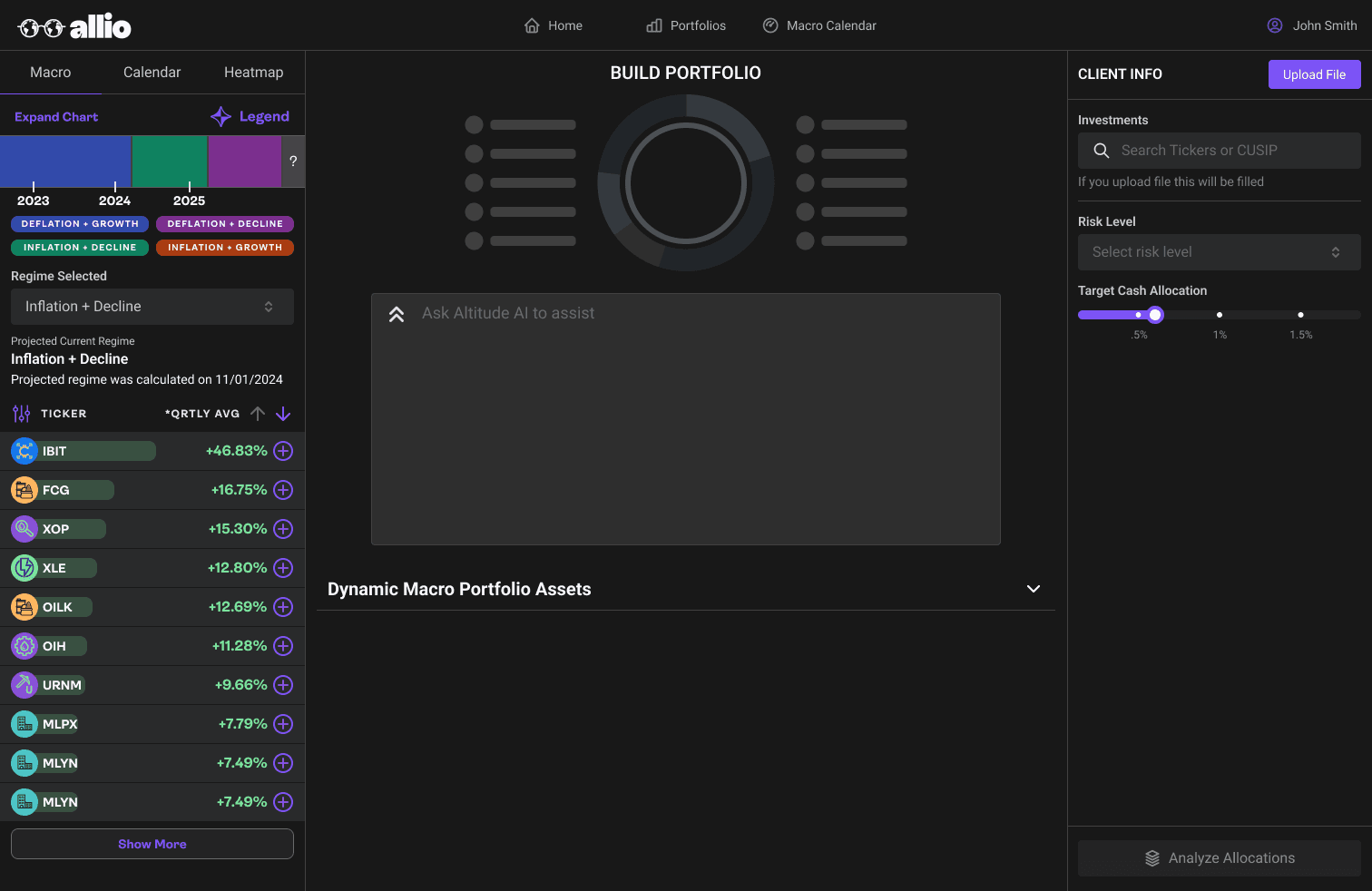1372x891 pixels.
Task: Sort quarterly average ascending arrow
Action: click(x=258, y=414)
